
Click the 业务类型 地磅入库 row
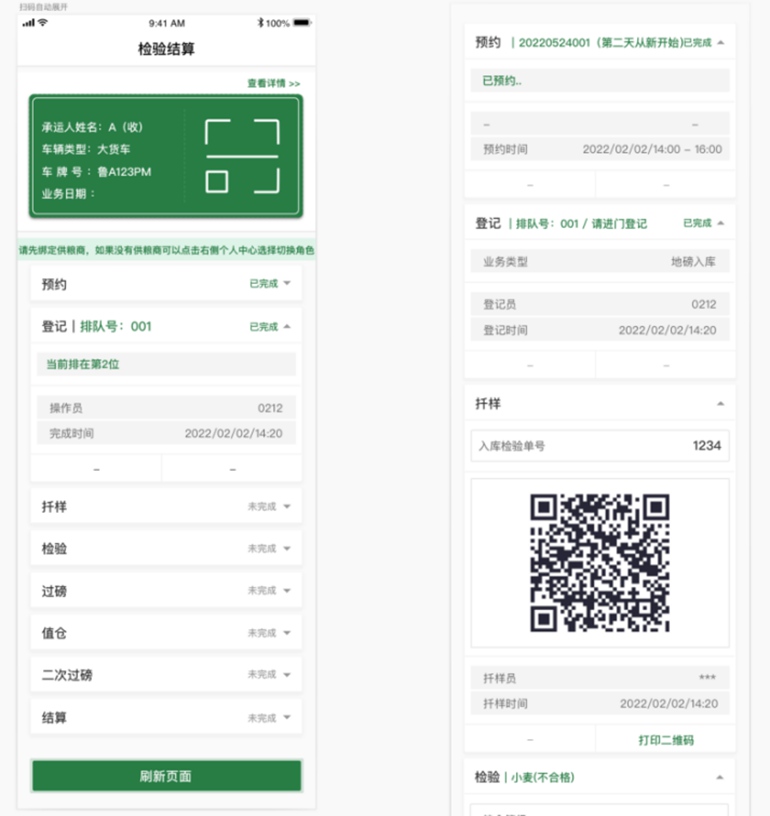(x=600, y=261)
